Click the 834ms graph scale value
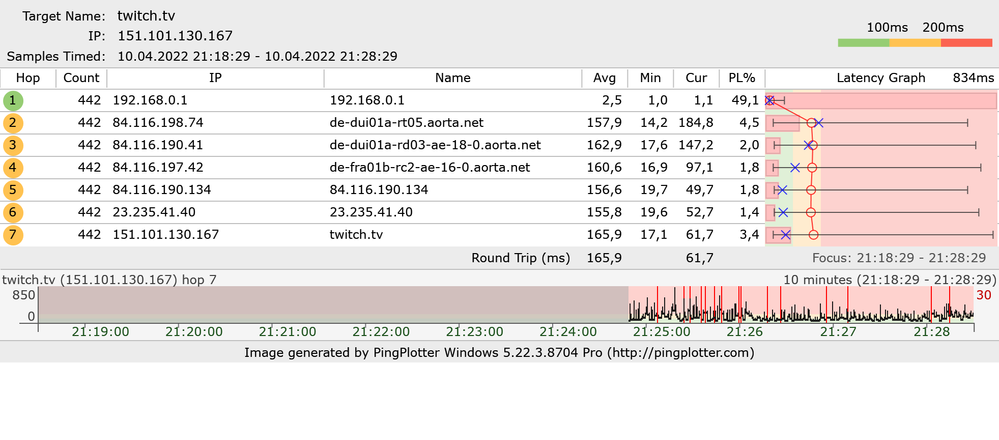Viewport: 999px width, 440px height. 974,78
